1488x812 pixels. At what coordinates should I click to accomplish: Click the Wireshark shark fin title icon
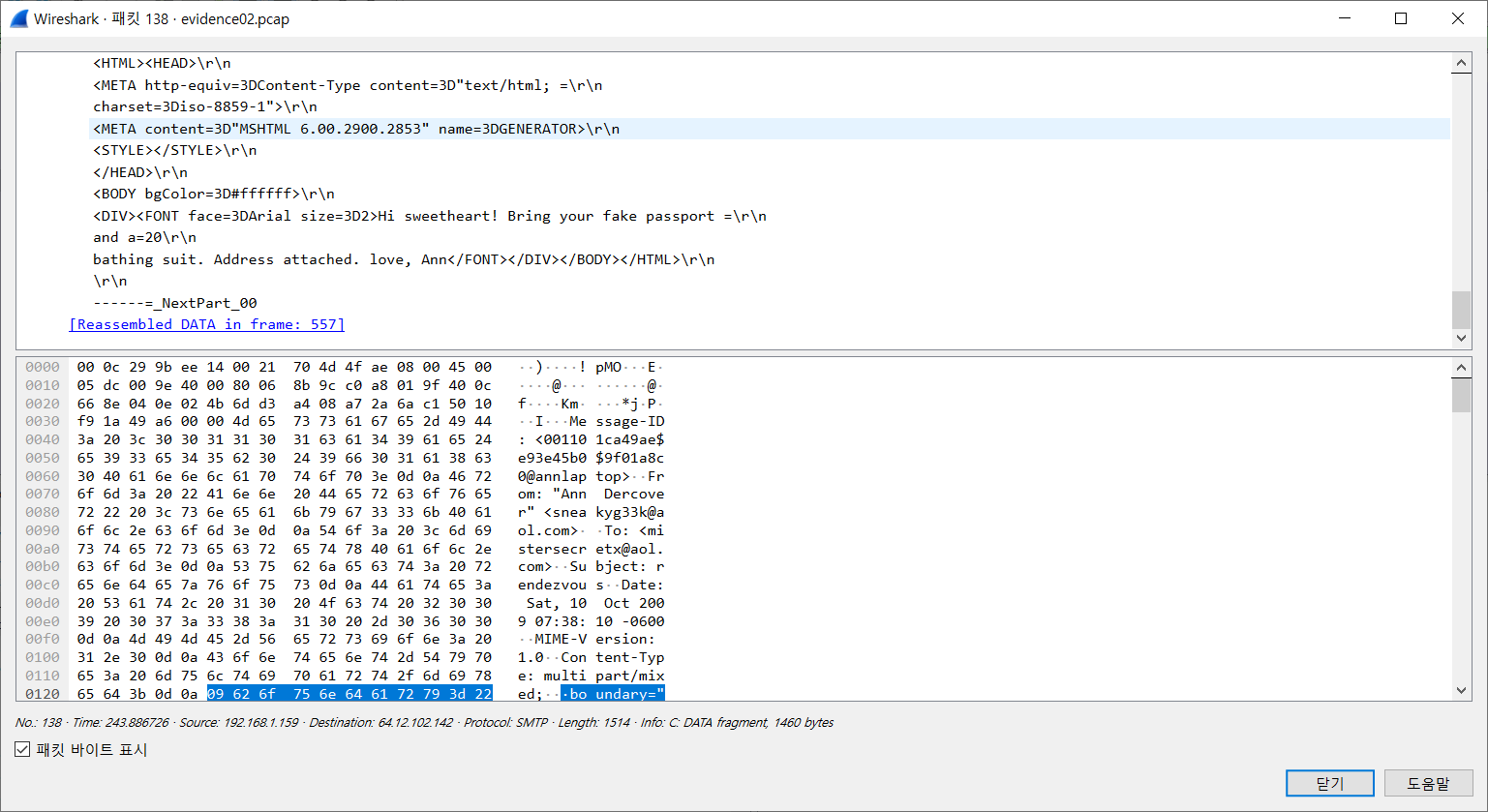(x=18, y=18)
